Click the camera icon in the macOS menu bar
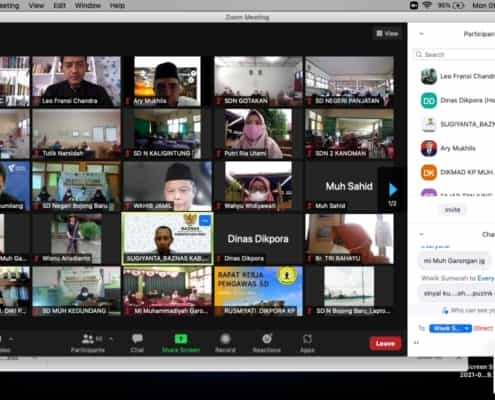495x400 pixels. [x=414, y=5]
